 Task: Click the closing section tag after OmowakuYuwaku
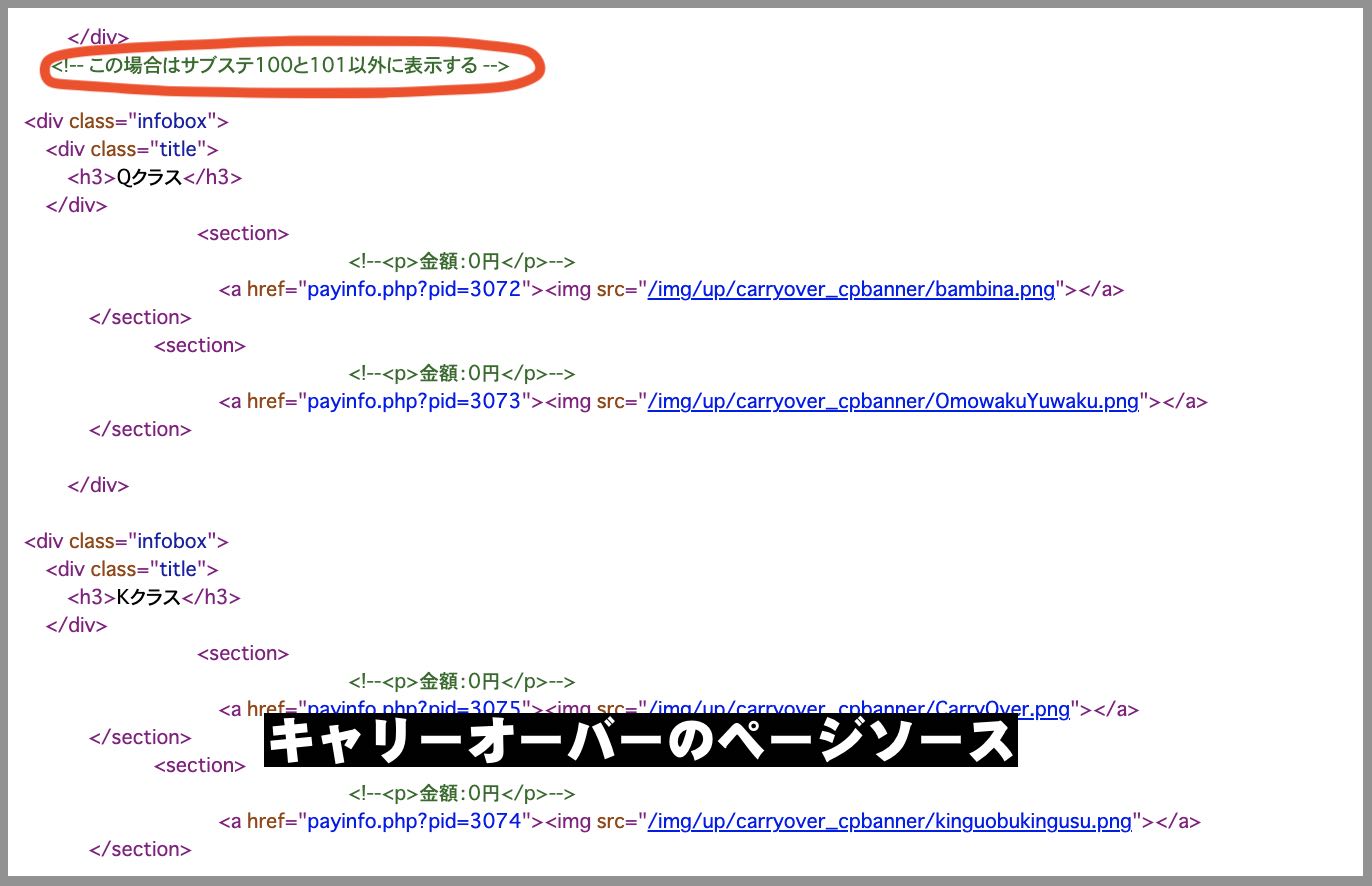[140, 429]
